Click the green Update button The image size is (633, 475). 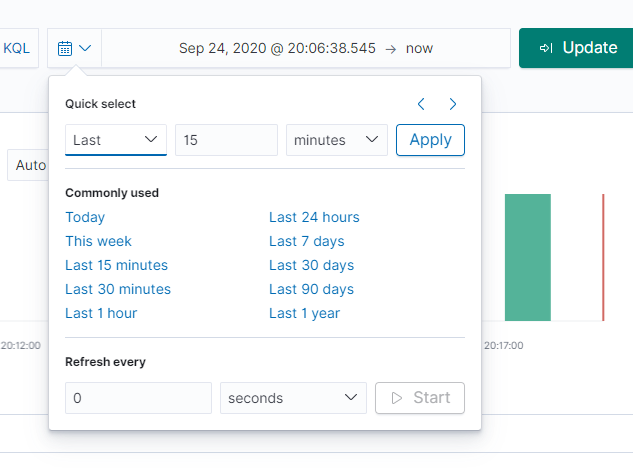(576, 48)
